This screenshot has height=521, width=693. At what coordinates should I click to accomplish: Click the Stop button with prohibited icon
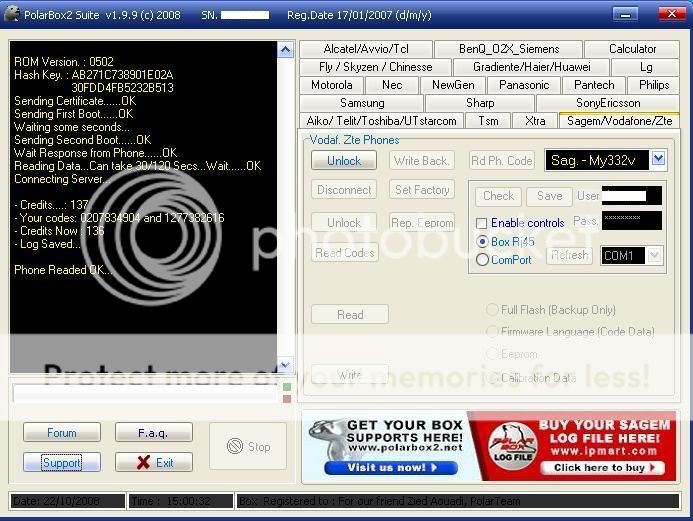click(248, 446)
